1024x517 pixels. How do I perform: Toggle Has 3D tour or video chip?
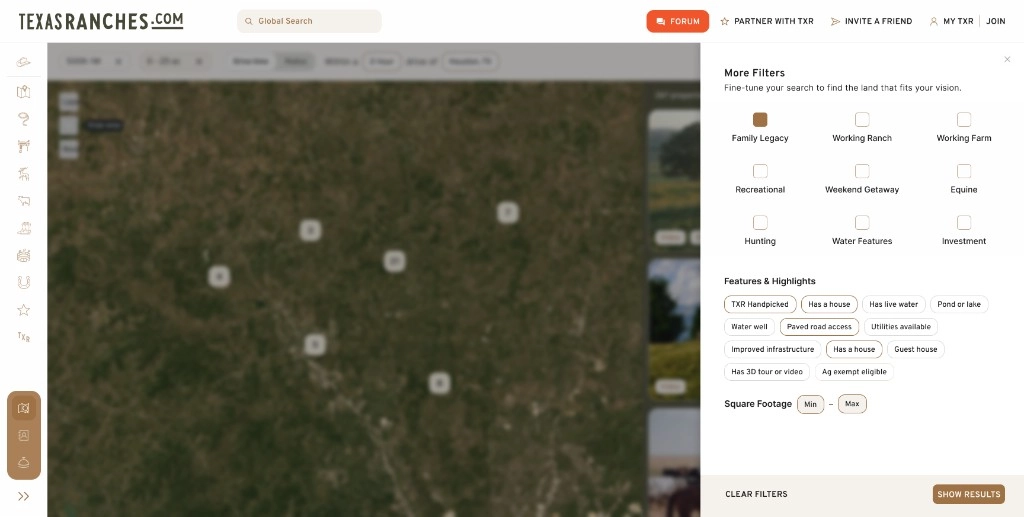[767, 371]
